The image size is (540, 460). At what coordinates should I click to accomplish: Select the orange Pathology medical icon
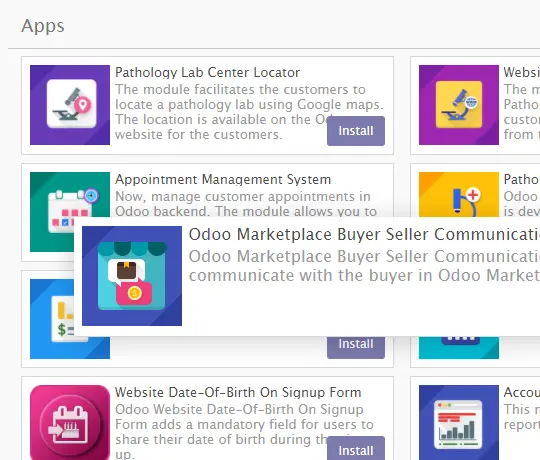pyautogui.click(x=459, y=195)
